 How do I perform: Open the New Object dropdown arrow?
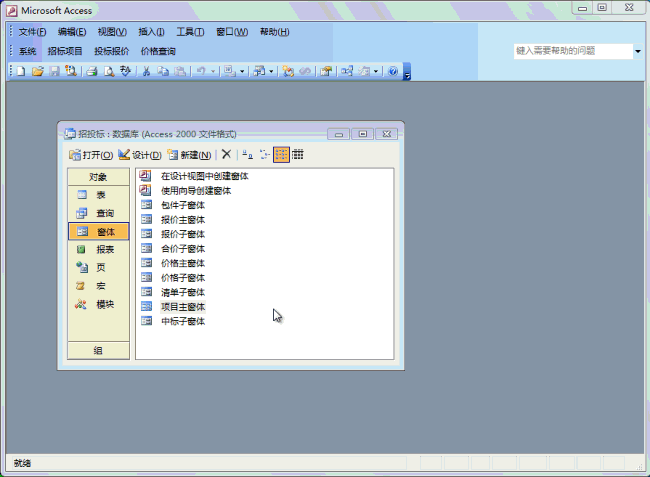(376, 71)
